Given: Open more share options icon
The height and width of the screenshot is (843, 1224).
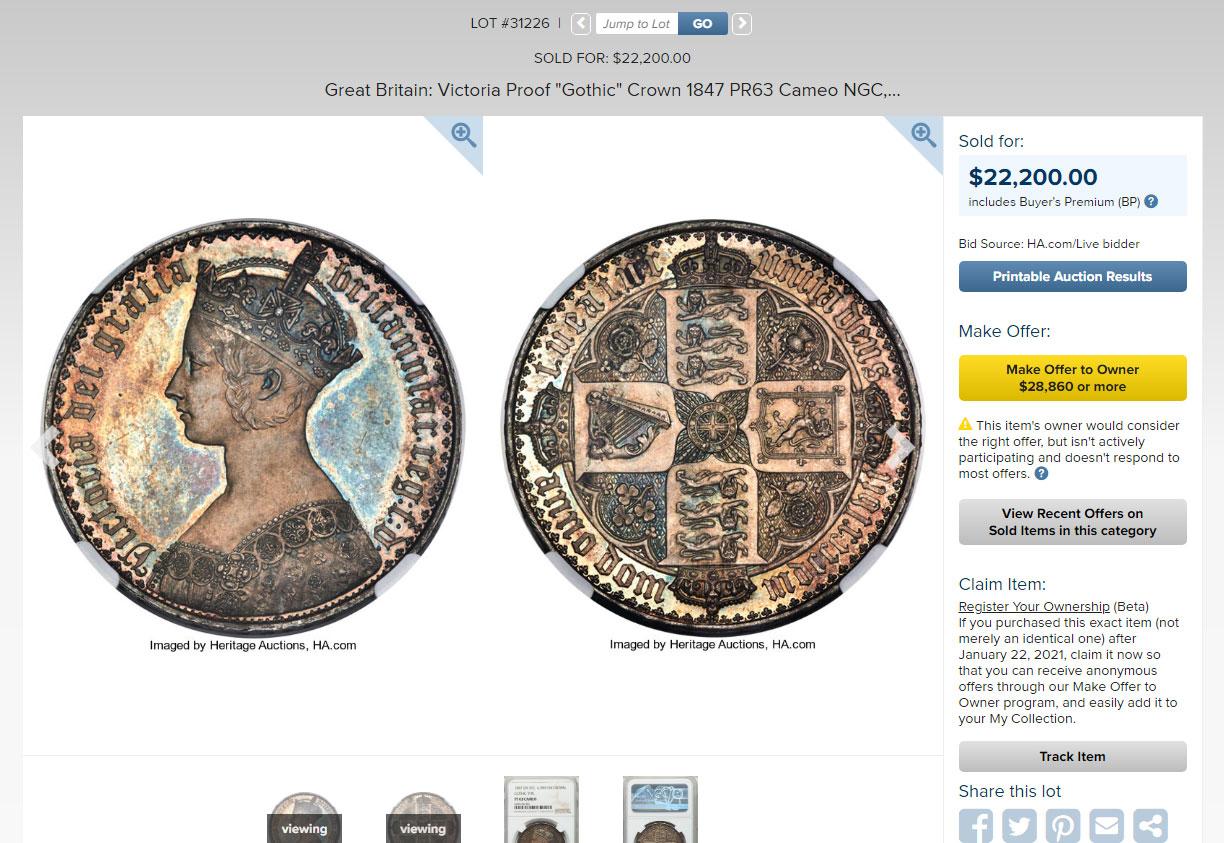Looking at the screenshot, I should tap(1150, 826).
